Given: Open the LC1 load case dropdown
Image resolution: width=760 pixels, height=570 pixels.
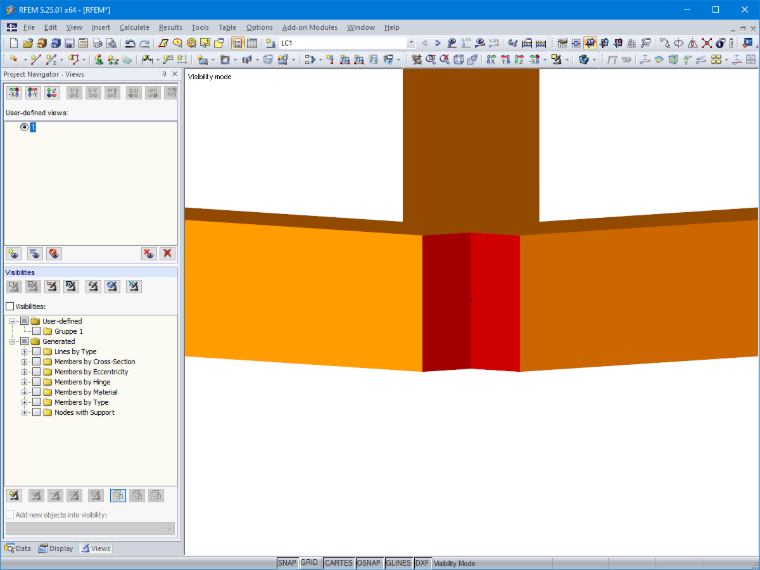Looking at the screenshot, I should point(411,43).
